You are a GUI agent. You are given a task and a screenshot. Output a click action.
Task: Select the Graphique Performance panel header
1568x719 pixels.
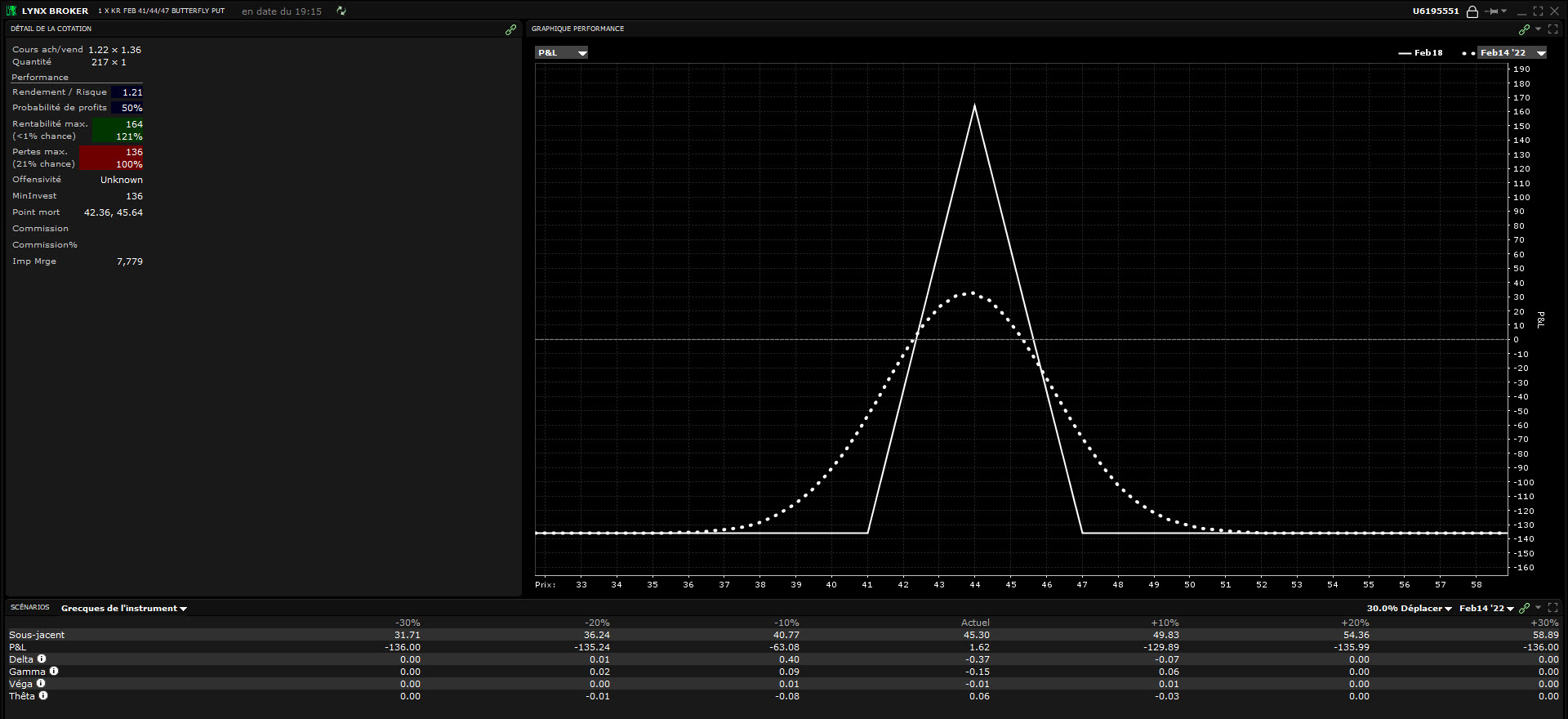[578, 29]
